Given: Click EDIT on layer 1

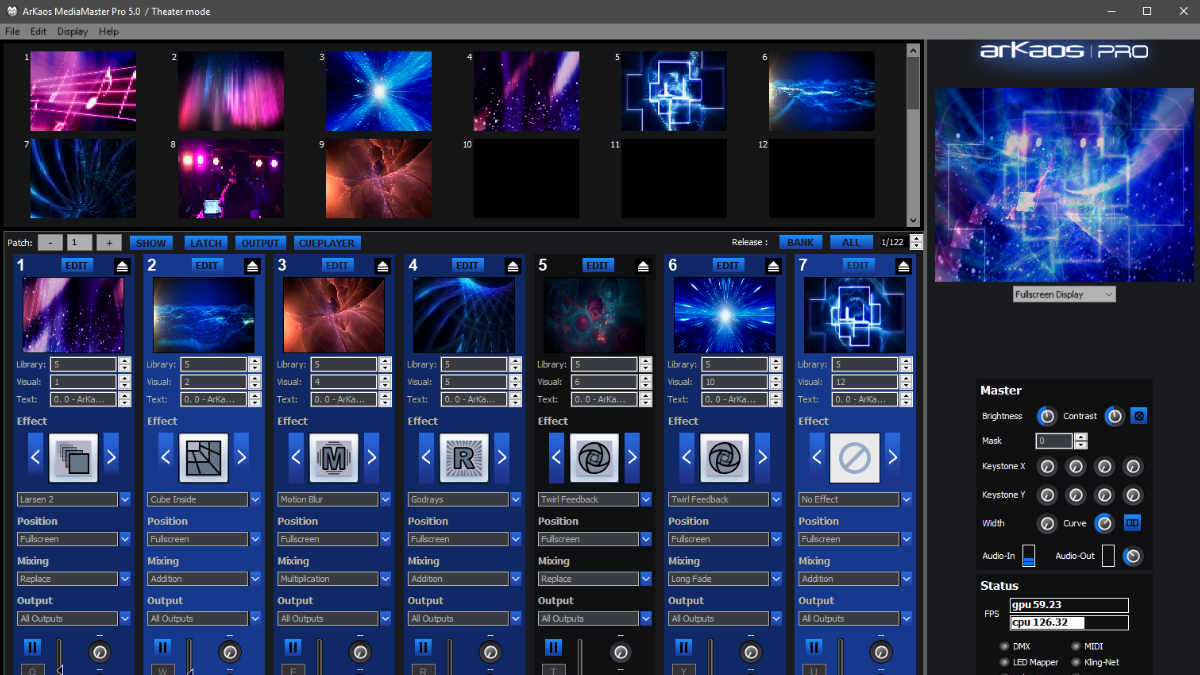Looking at the screenshot, I should pos(77,266).
